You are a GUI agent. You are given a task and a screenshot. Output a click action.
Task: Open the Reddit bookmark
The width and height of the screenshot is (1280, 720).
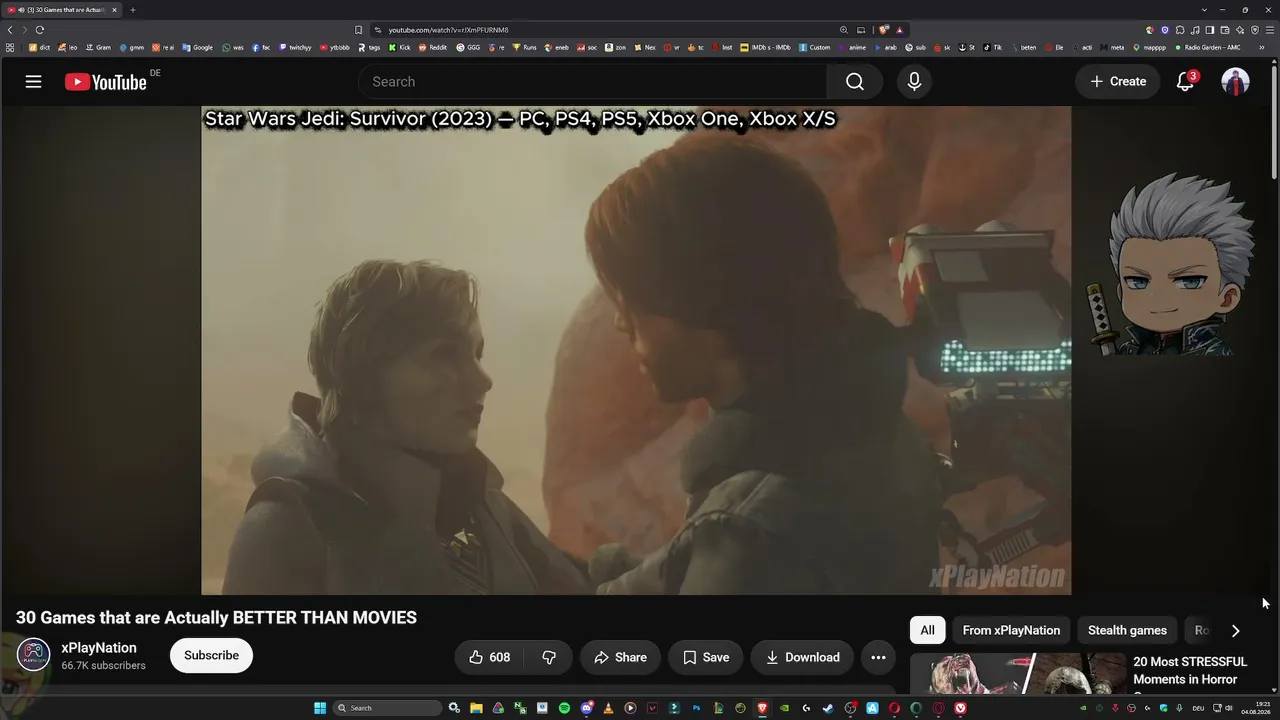coord(433,47)
